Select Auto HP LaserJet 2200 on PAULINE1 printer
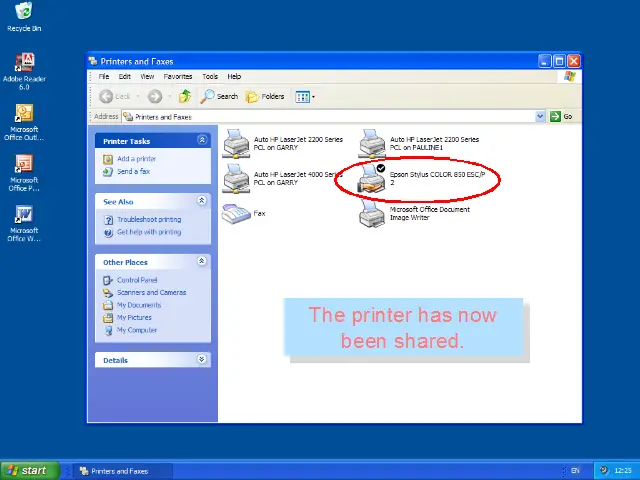The width and height of the screenshot is (640, 480). [372, 144]
